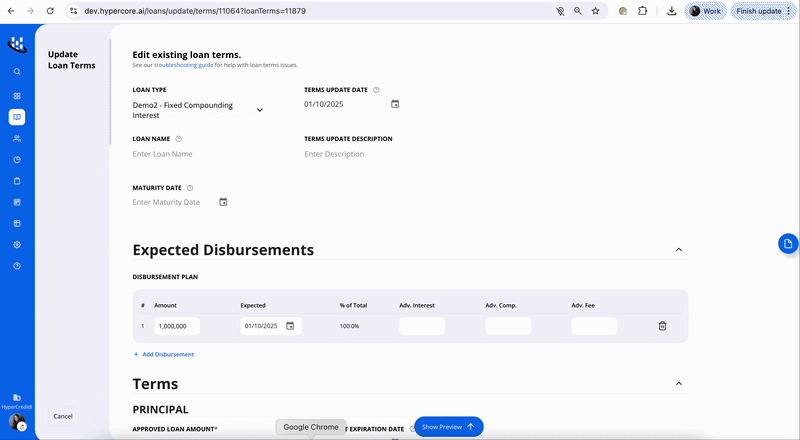Click the Show Preview button
The height and width of the screenshot is (440, 800).
pyautogui.click(x=448, y=426)
